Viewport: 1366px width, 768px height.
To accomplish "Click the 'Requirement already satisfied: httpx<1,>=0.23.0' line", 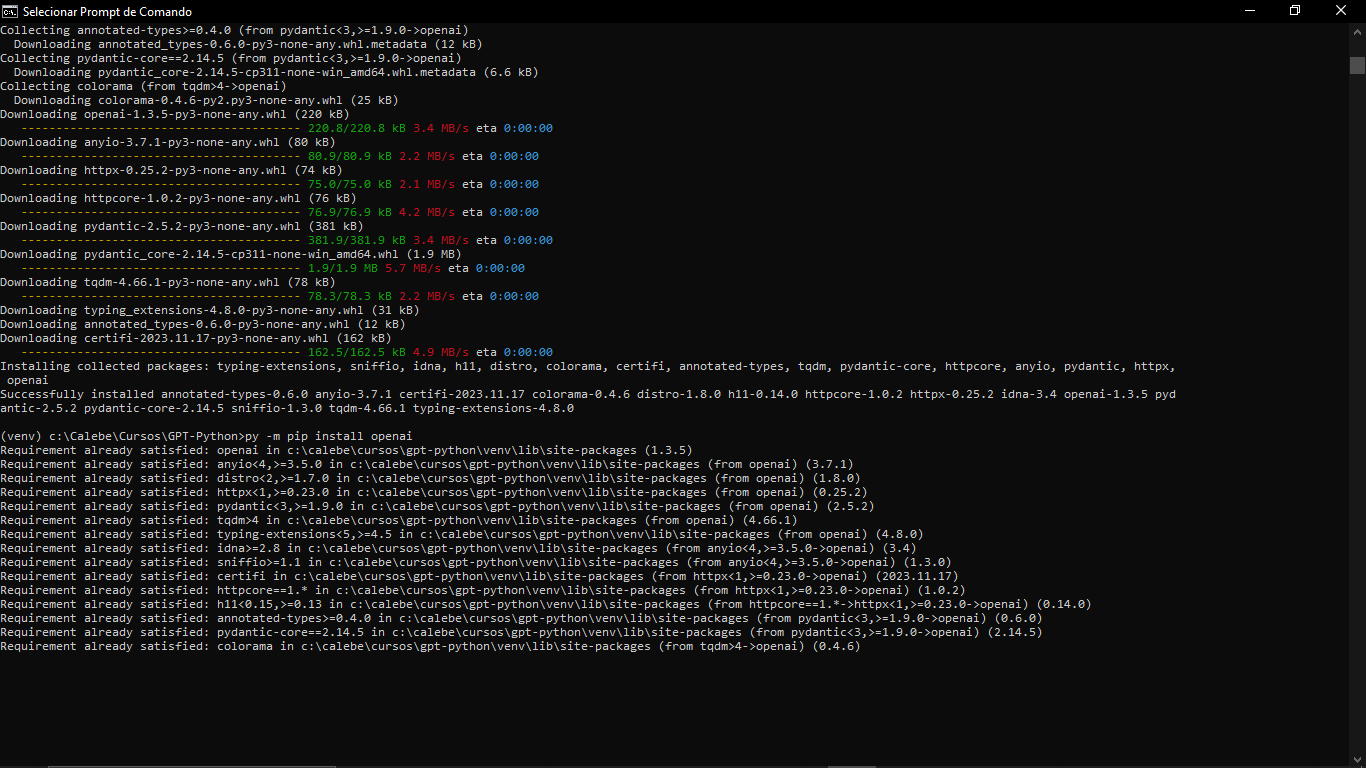I will pyautogui.click(x=434, y=492).
